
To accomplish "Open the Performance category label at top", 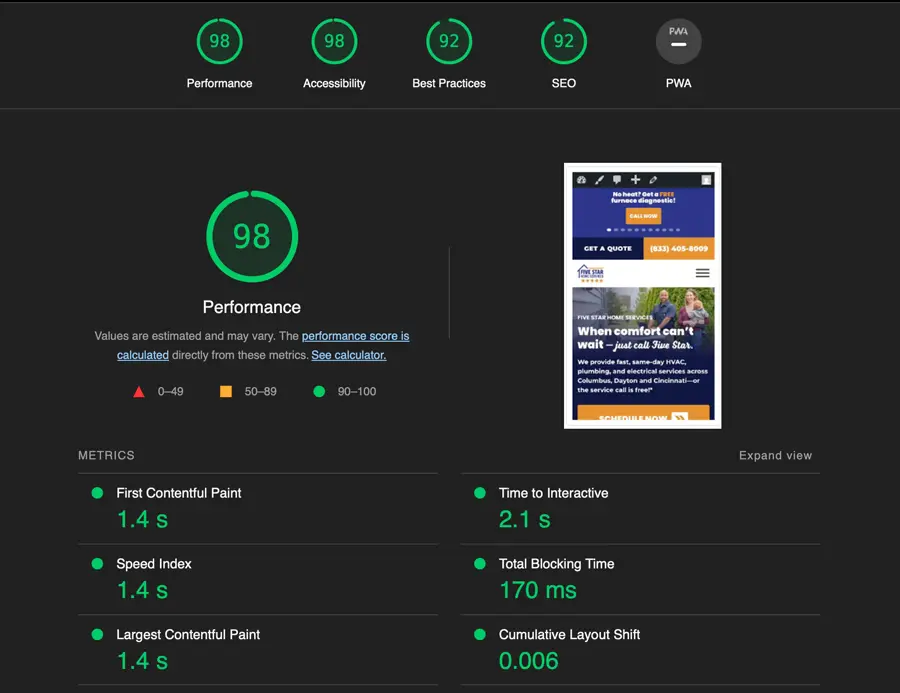I will click(x=219, y=83).
